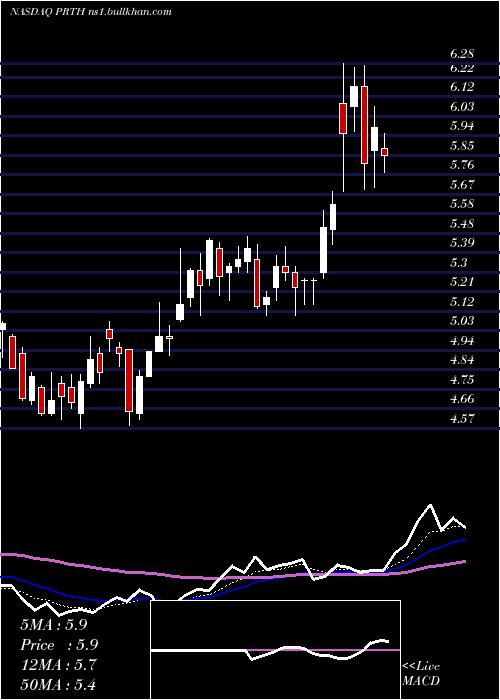Click the peak of the white moving average line
Viewport: 500px width, 700px height.
tap(430, 505)
